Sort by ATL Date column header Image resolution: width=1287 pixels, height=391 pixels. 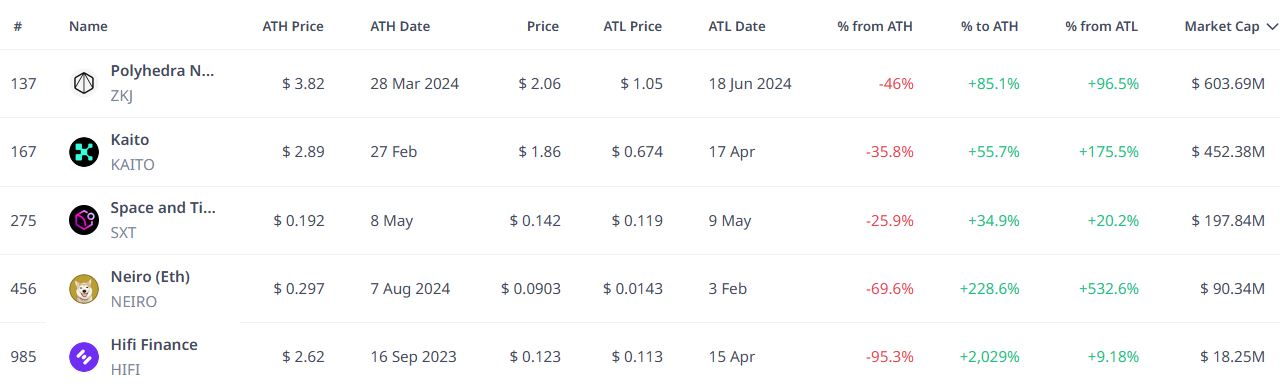[x=737, y=27]
